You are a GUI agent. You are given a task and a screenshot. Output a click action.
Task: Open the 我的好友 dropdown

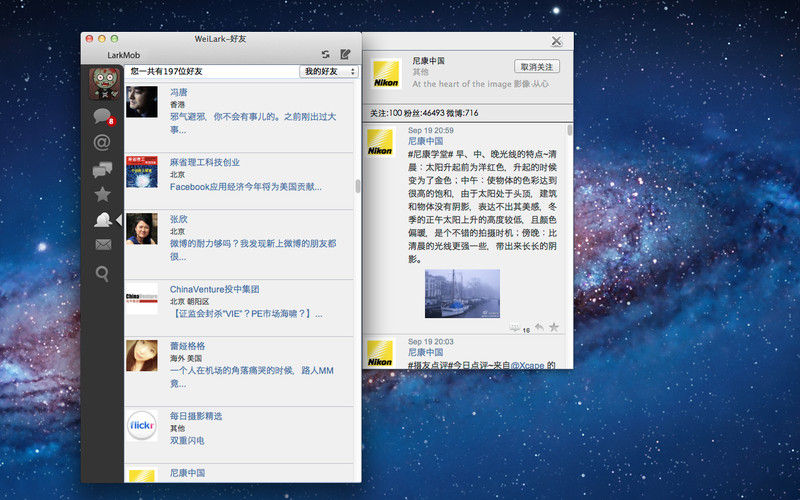pos(329,71)
